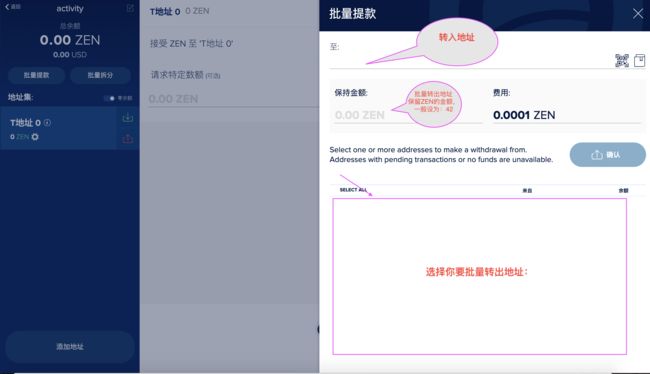Click send (upload) icon for T地址 0

tap(128, 138)
